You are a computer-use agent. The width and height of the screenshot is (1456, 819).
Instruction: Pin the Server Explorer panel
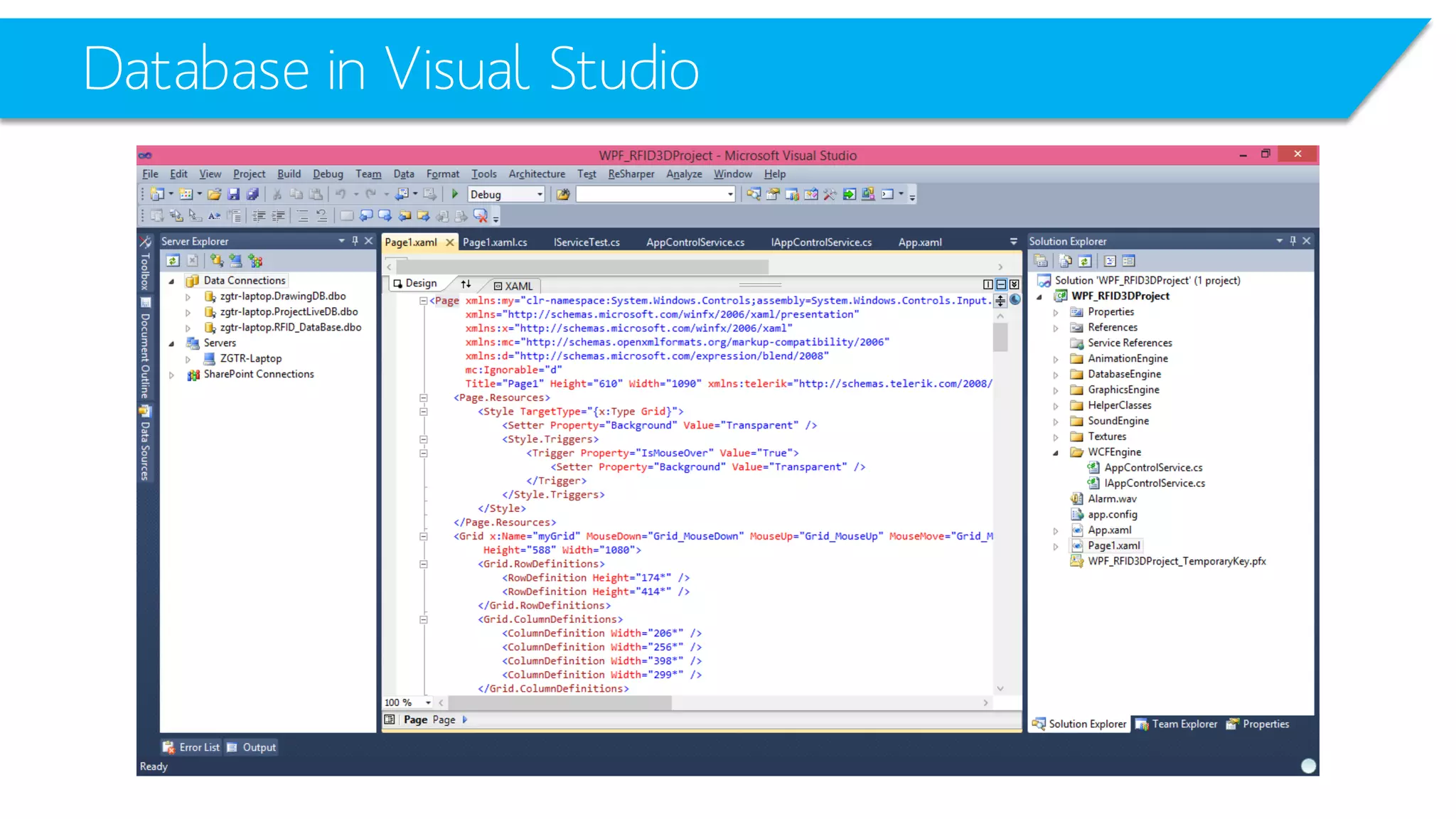point(355,241)
